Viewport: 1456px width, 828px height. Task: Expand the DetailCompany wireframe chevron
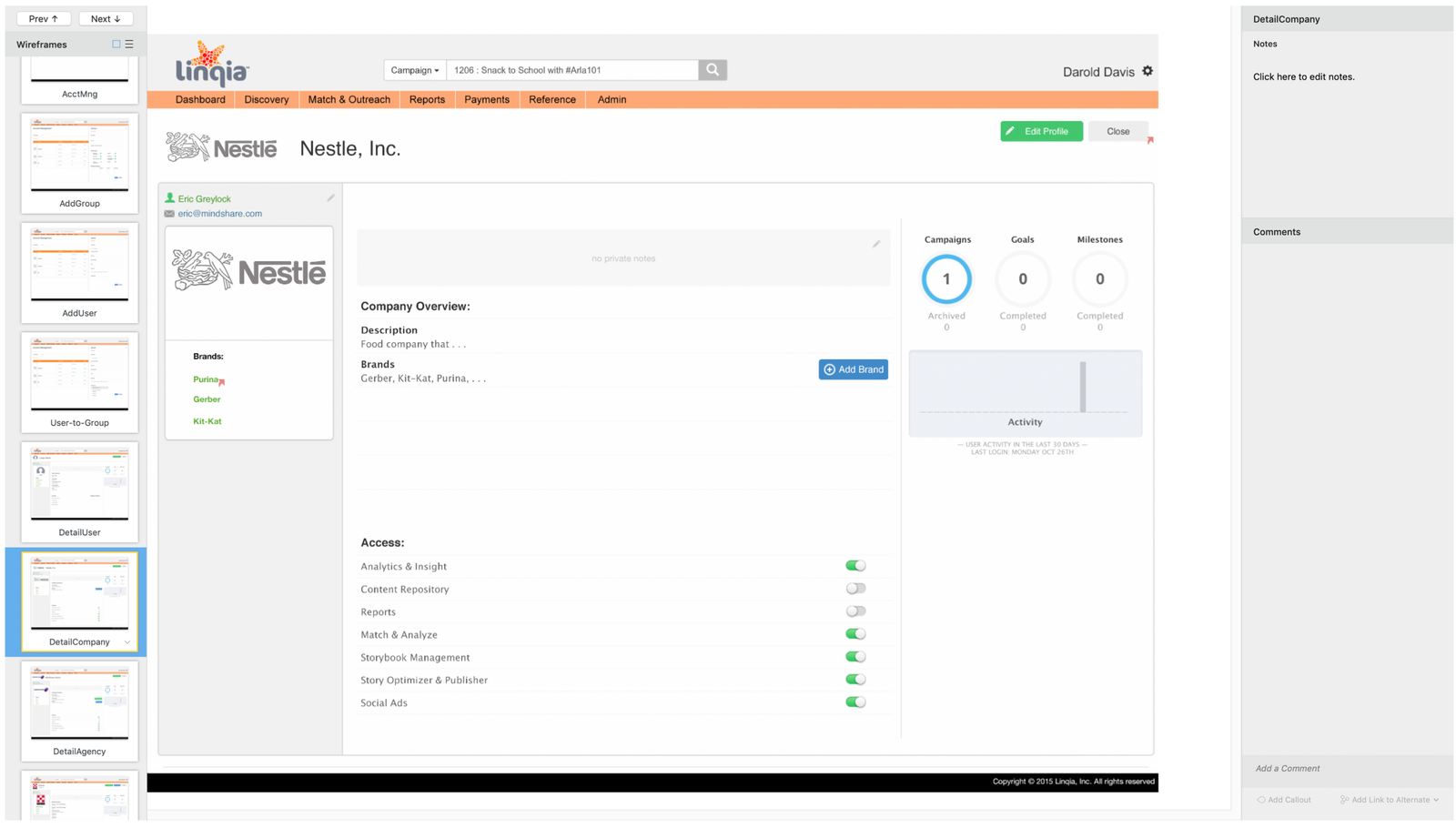click(127, 642)
